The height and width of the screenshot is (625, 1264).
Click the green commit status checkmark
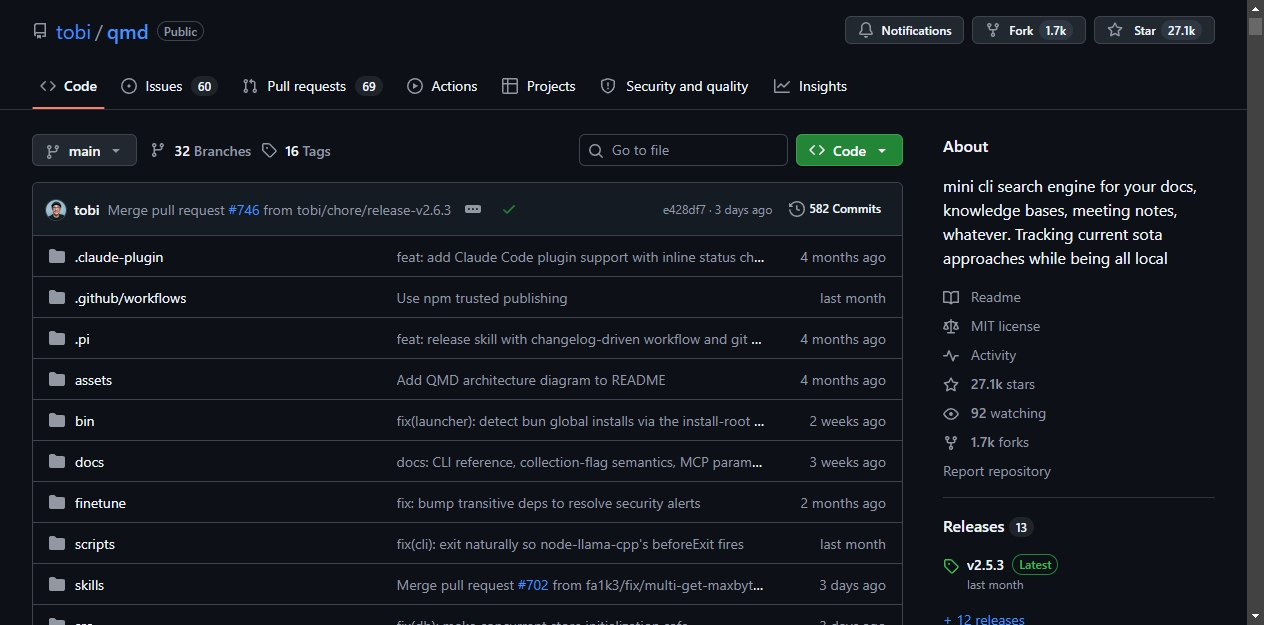(x=509, y=209)
